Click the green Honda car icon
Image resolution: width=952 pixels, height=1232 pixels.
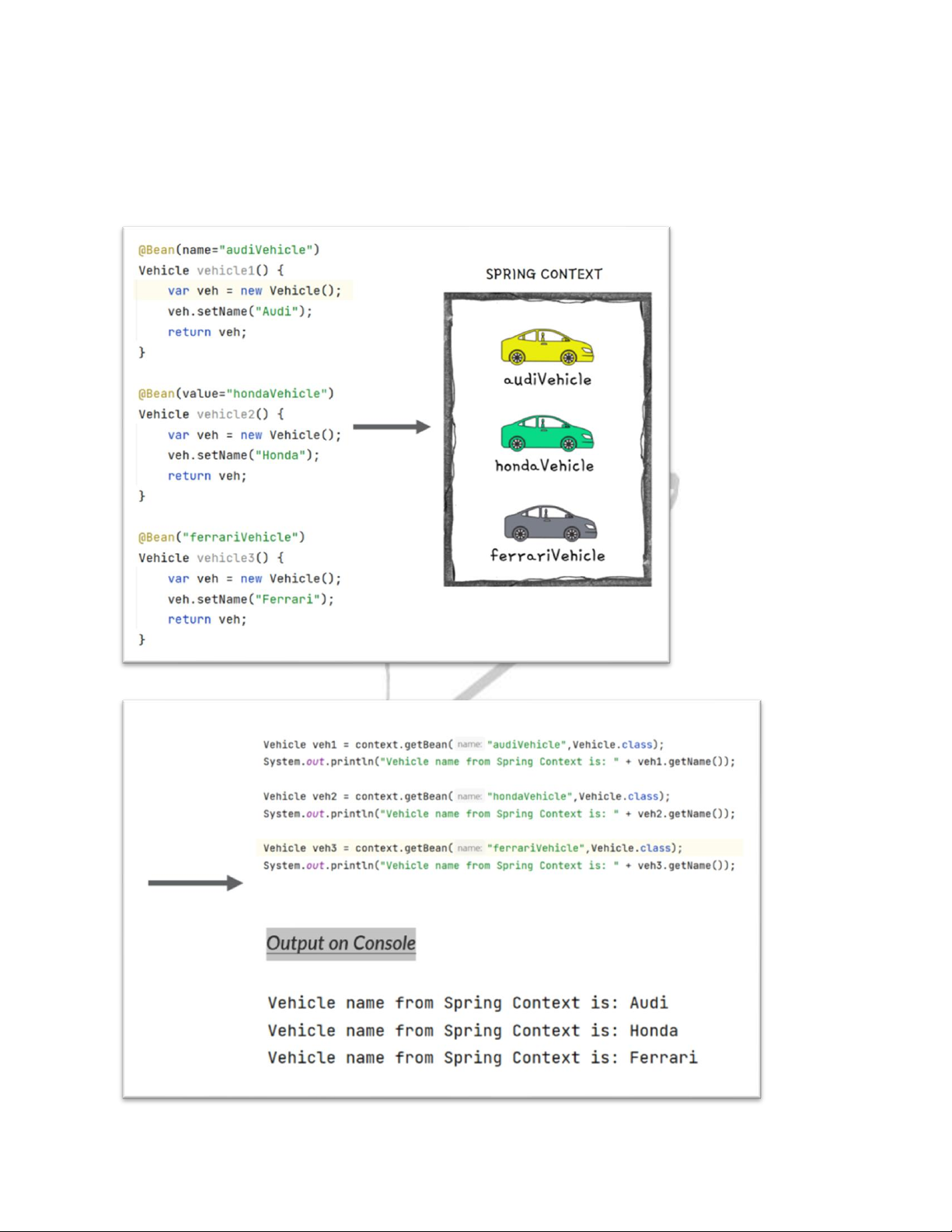point(547,433)
